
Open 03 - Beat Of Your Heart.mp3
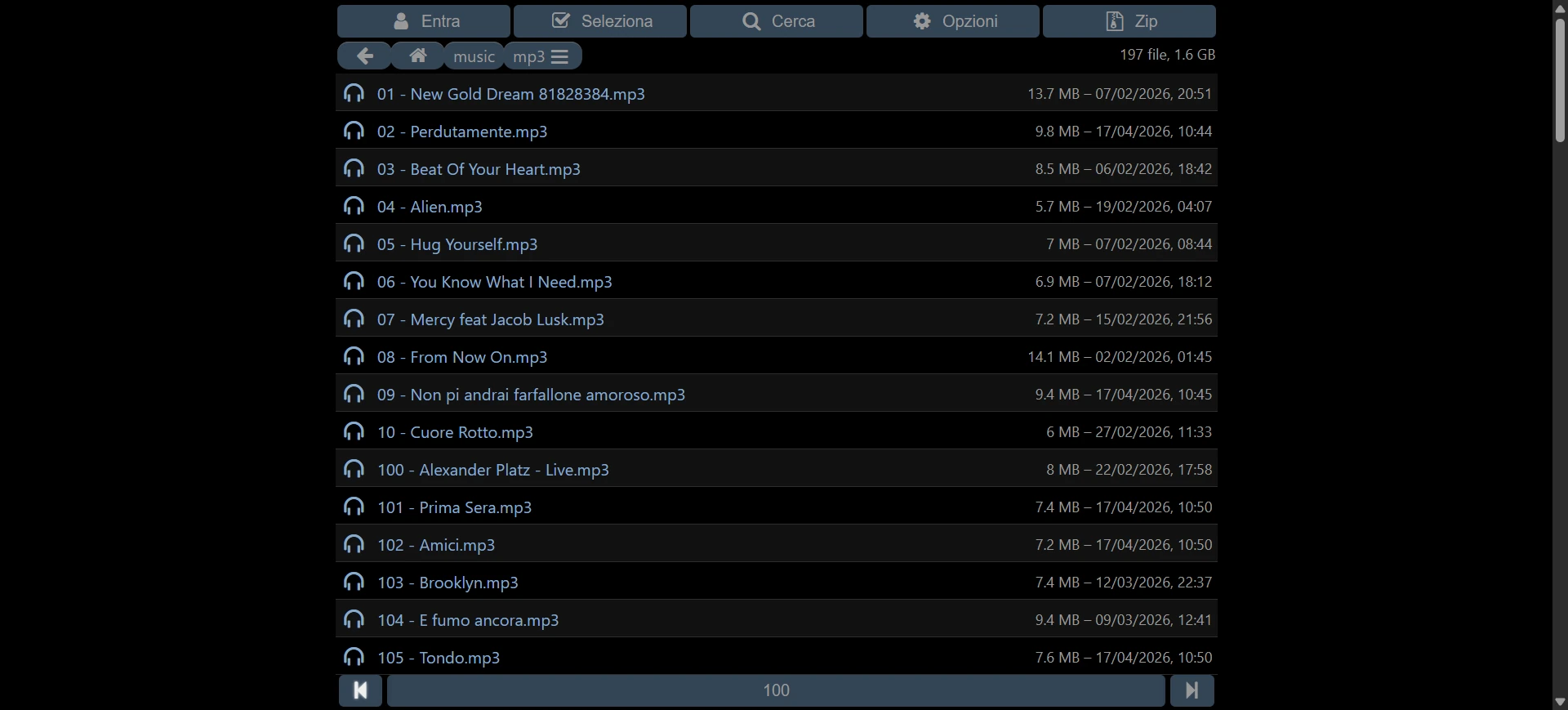479,169
